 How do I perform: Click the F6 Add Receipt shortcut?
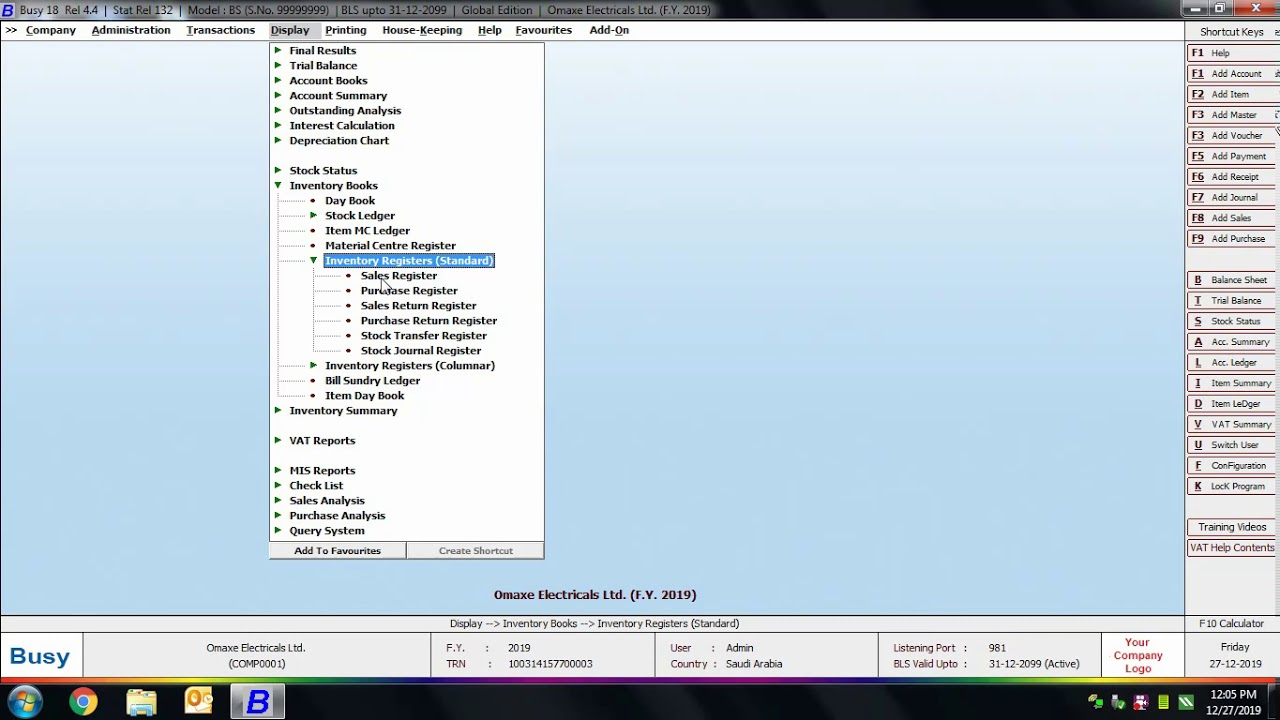[1232, 177]
